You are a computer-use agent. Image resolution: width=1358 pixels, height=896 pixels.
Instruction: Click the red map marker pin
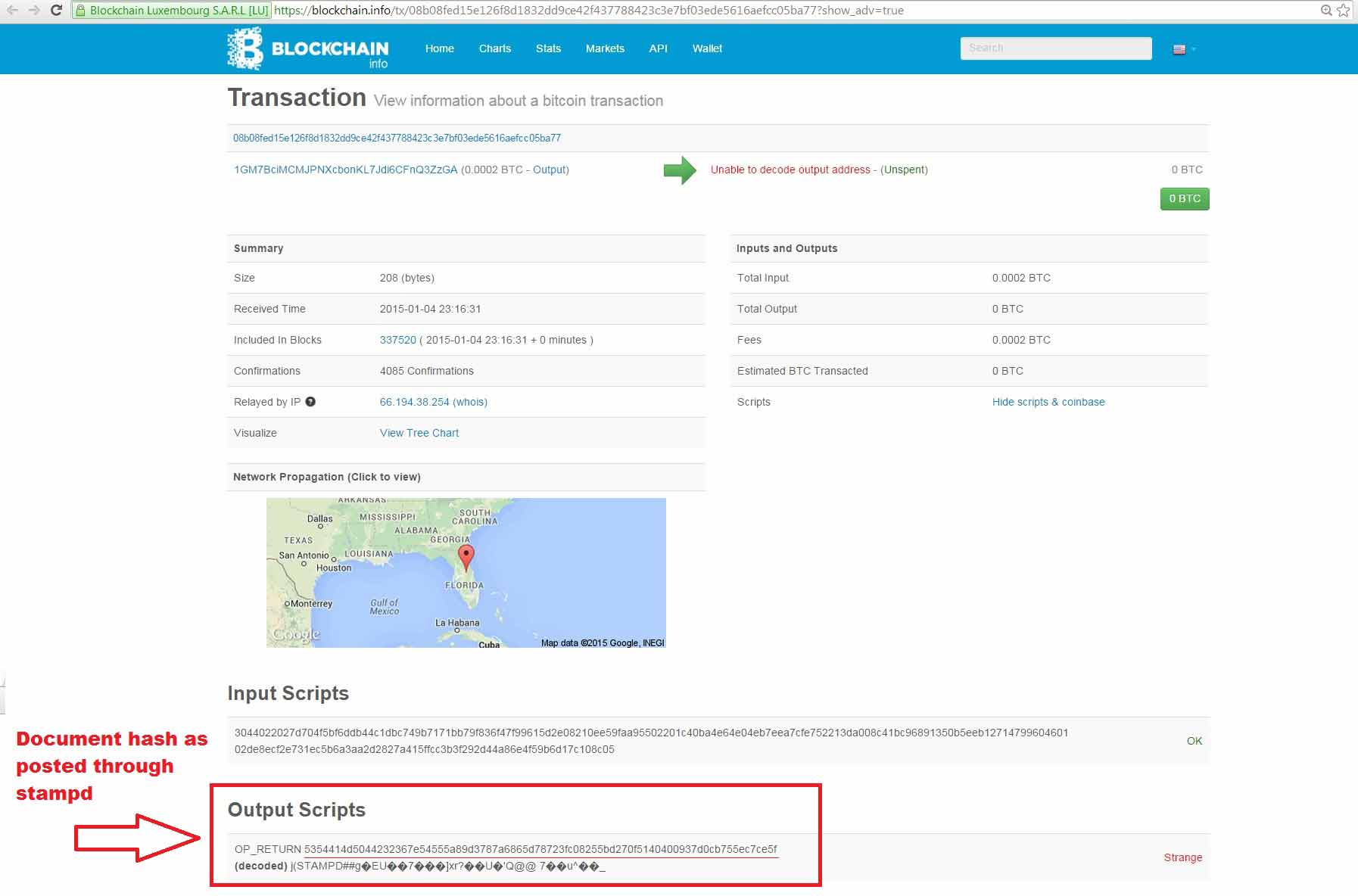tap(466, 557)
